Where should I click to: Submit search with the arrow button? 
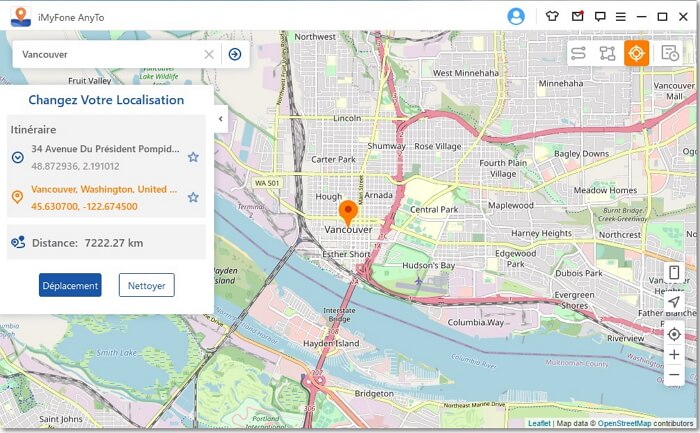point(235,54)
